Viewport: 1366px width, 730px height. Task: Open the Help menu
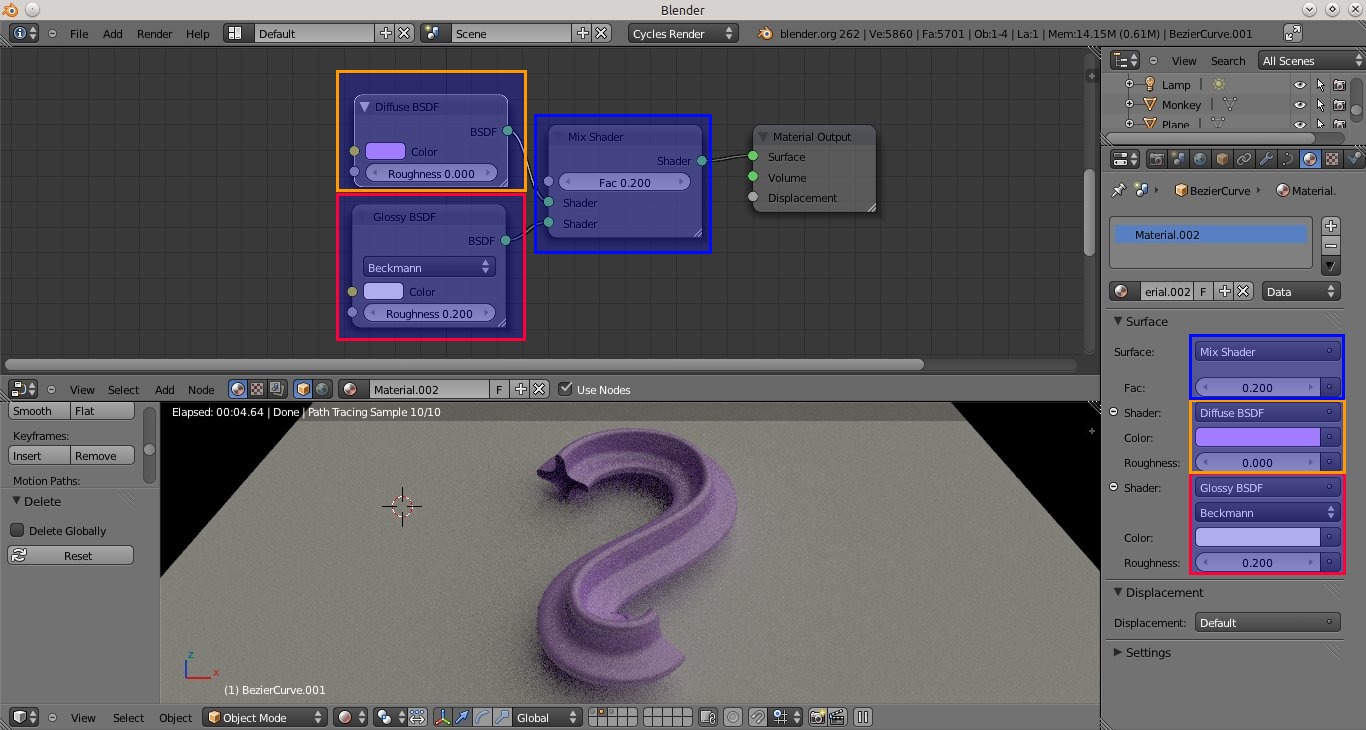[198, 33]
